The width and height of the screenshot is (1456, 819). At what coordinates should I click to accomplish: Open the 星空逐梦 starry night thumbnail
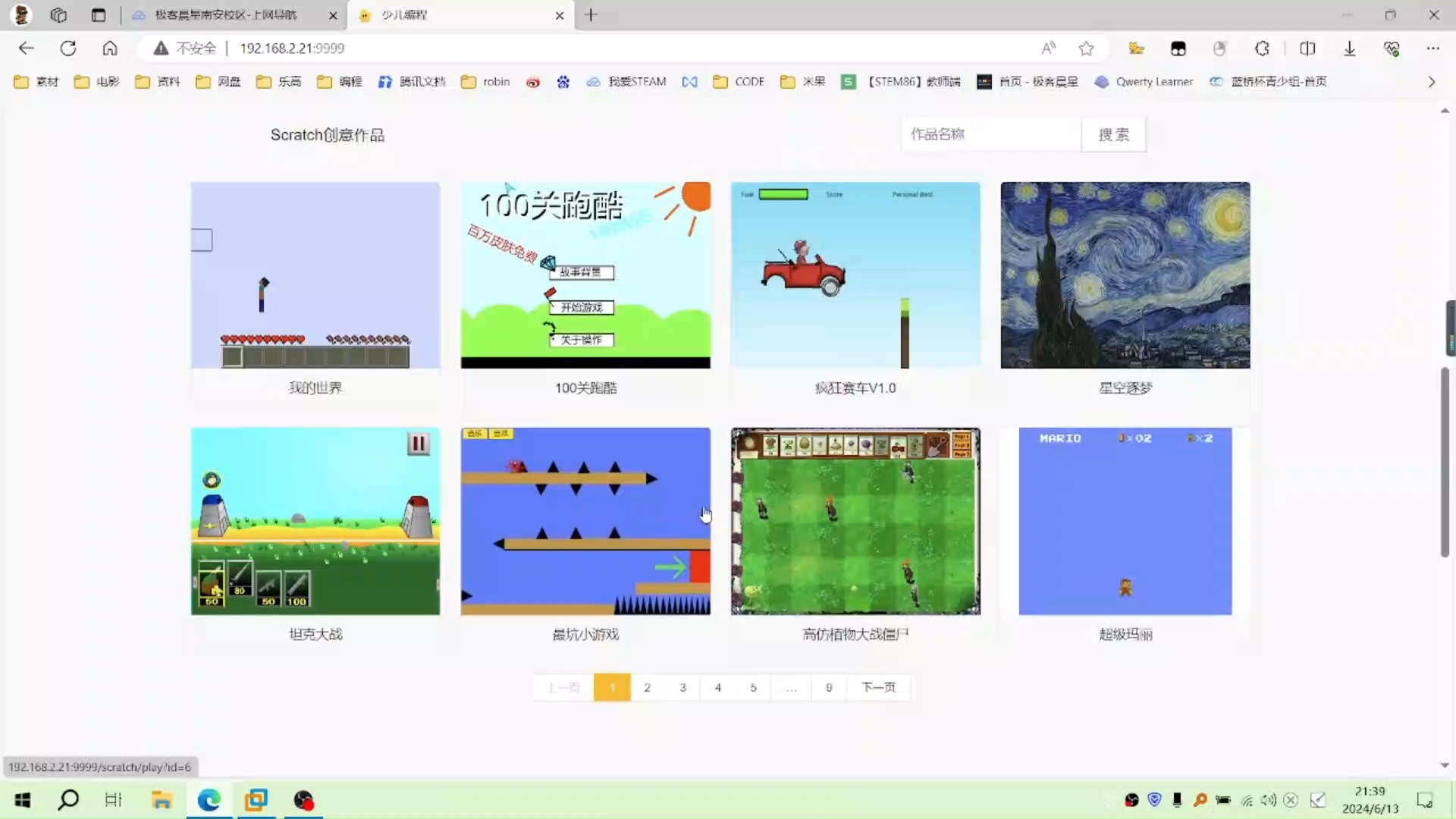tap(1125, 275)
